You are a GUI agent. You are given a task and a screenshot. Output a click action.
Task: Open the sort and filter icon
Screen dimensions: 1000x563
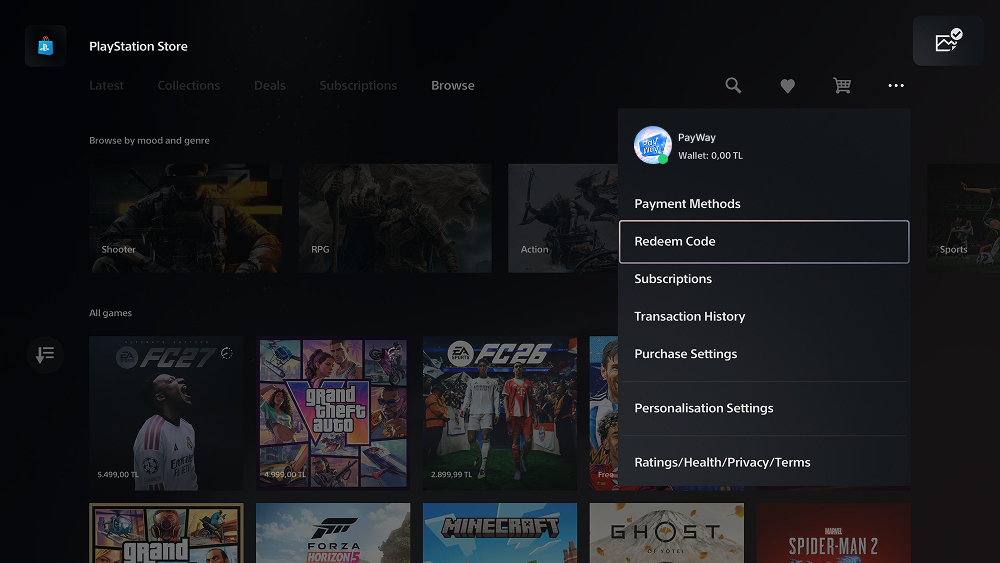tap(45, 355)
